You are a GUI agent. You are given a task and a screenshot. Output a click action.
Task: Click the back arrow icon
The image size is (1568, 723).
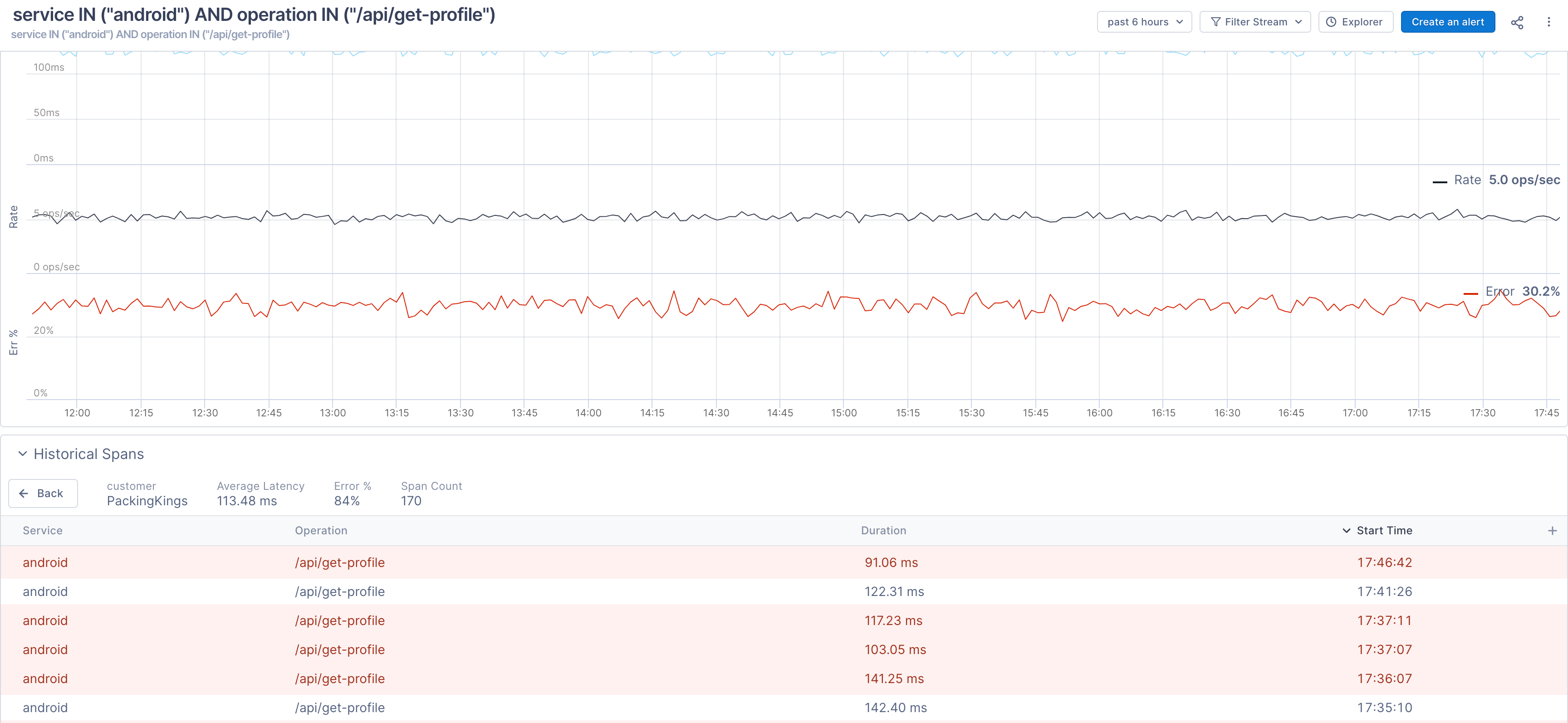tap(24, 493)
